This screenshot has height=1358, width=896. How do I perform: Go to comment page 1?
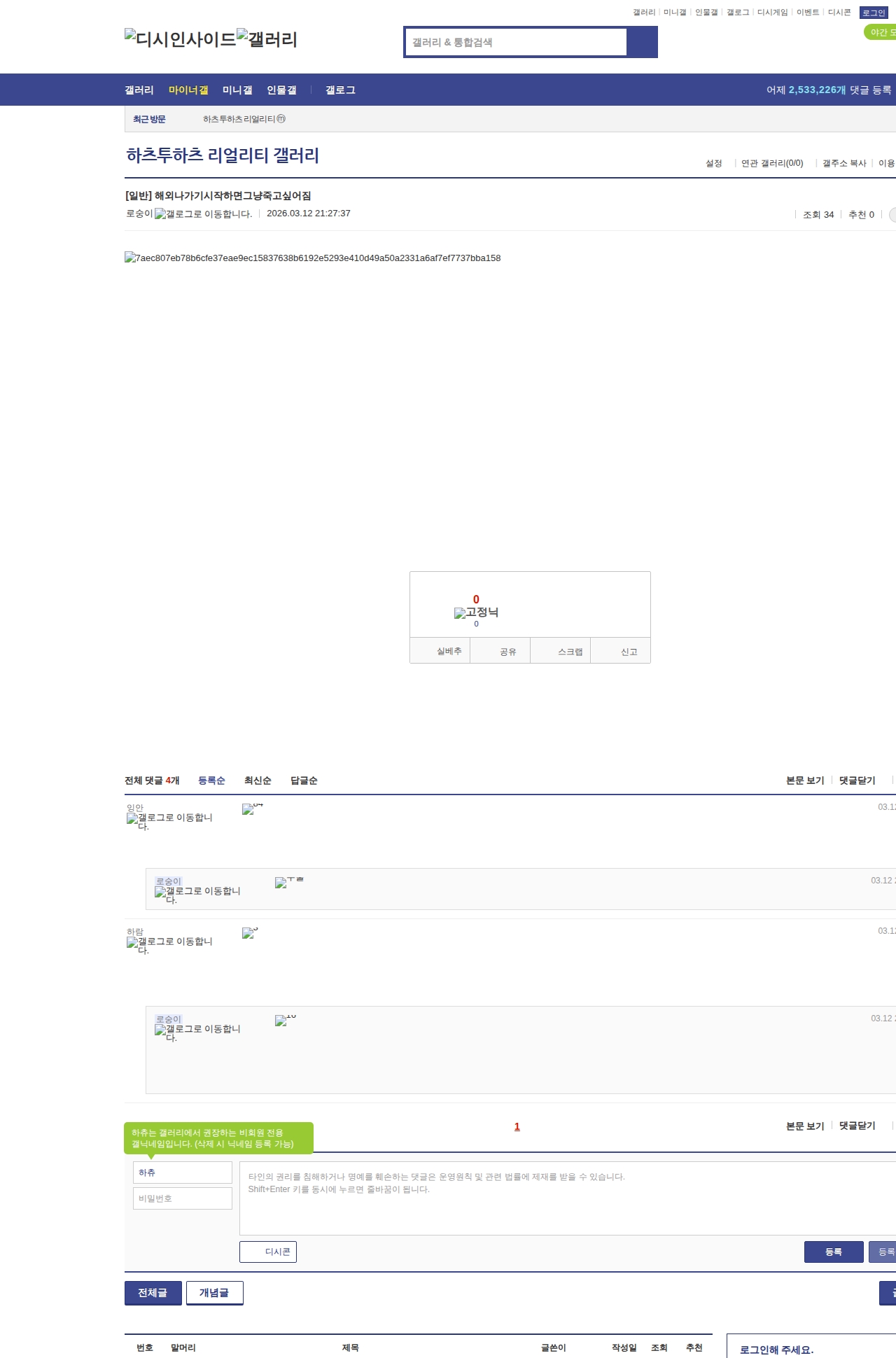coord(517,1126)
